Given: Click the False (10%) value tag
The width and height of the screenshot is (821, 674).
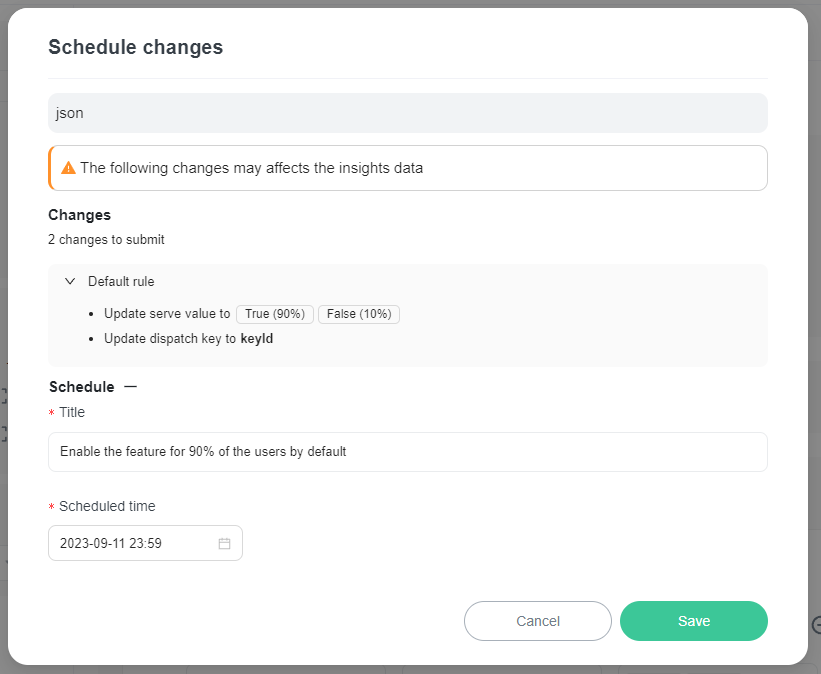Looking at the screenshot, I should (x=359, y=314).
